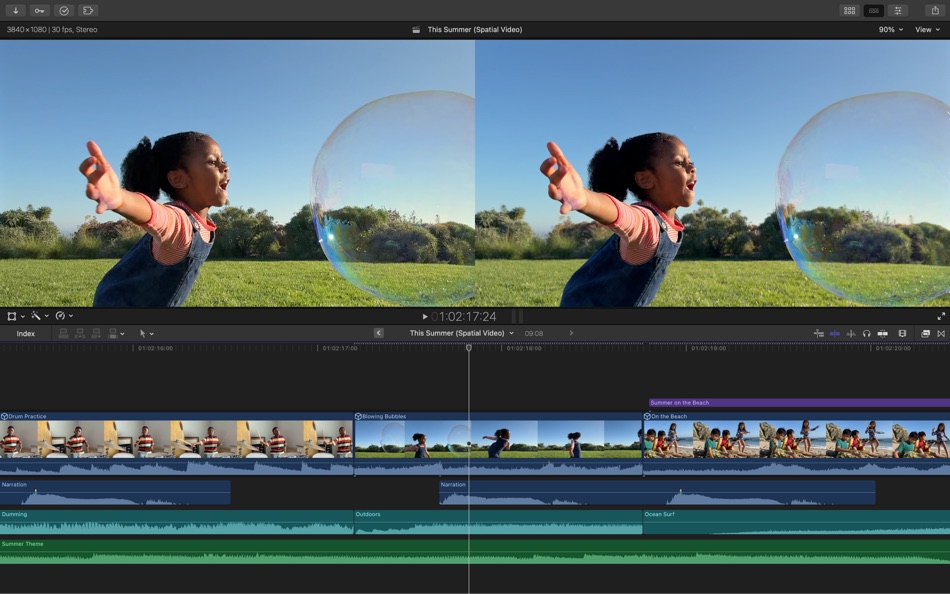Click the extensions icon in the toolbar
Image resolution: width=950 pixels, height=594 pixels.
[x=87, y=10]
